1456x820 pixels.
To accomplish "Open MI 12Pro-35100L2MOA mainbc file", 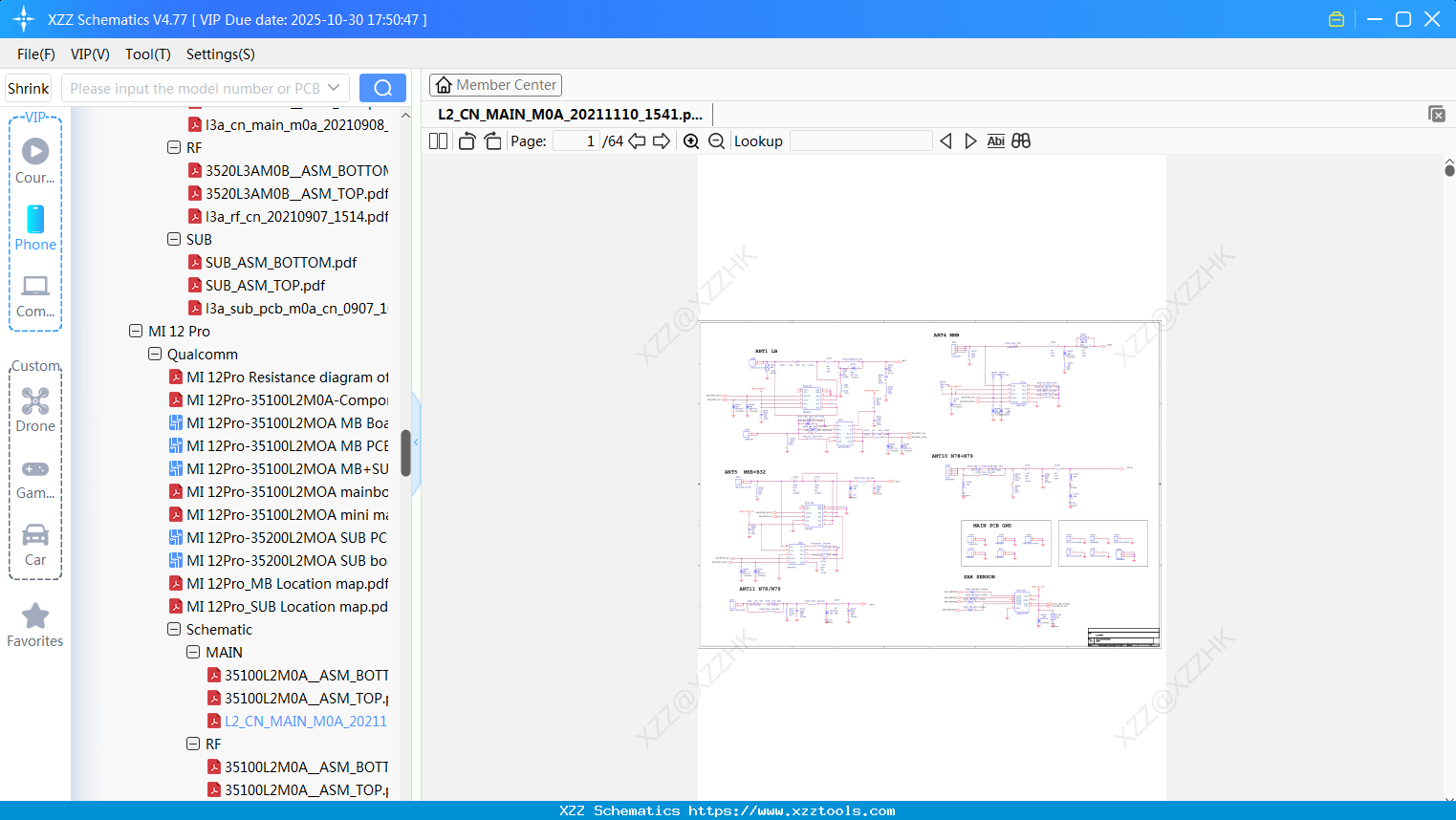I will click(x=279, y=491).
